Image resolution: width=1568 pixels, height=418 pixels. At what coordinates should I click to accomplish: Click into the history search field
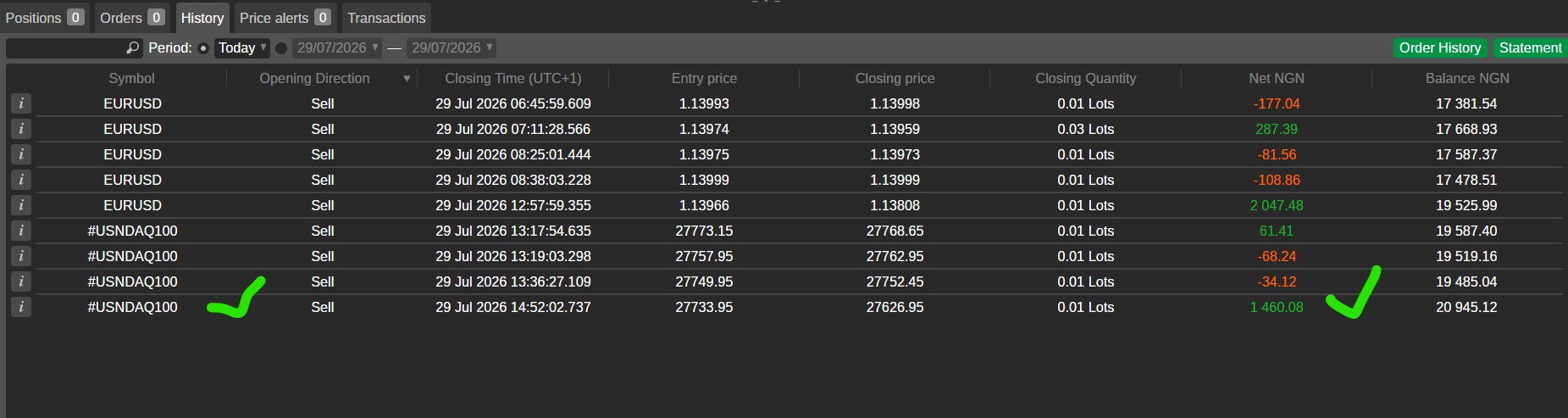(x=66, y=48)
